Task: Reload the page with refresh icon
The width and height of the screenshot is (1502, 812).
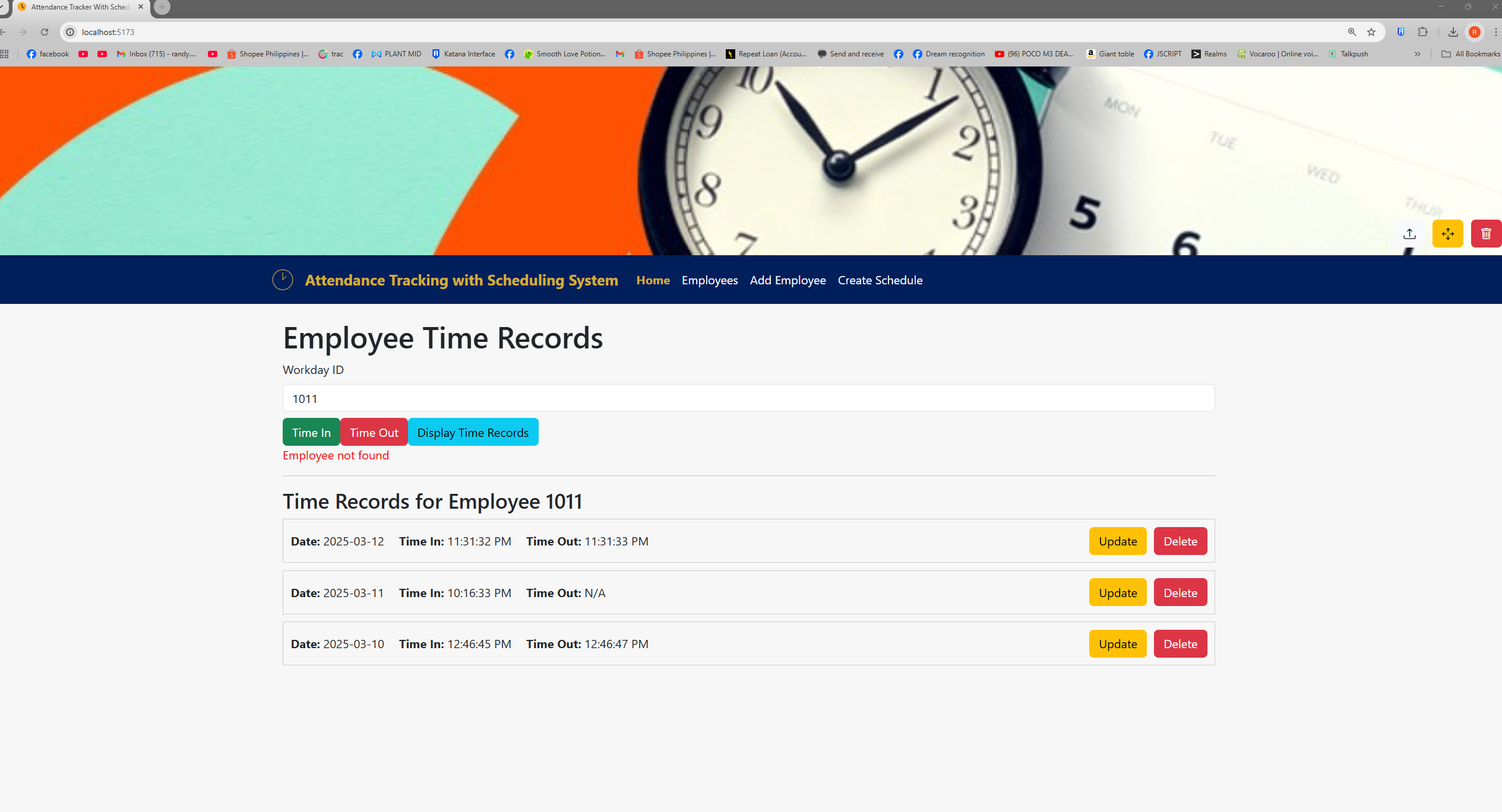Action: [45, 32]
